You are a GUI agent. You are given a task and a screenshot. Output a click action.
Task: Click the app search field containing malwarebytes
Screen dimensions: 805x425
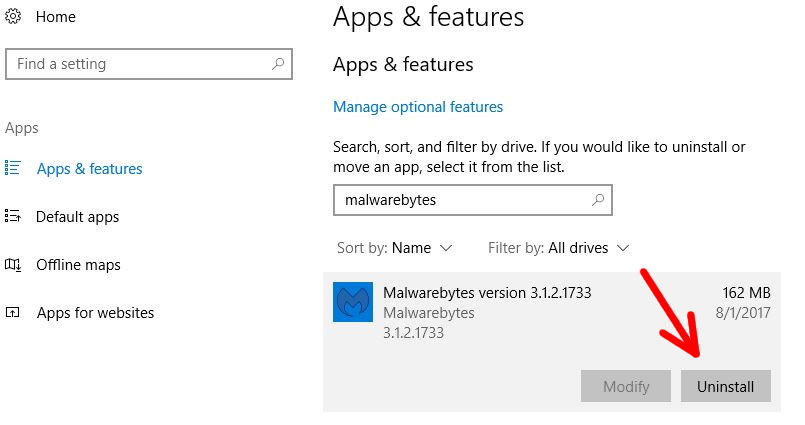472,200
